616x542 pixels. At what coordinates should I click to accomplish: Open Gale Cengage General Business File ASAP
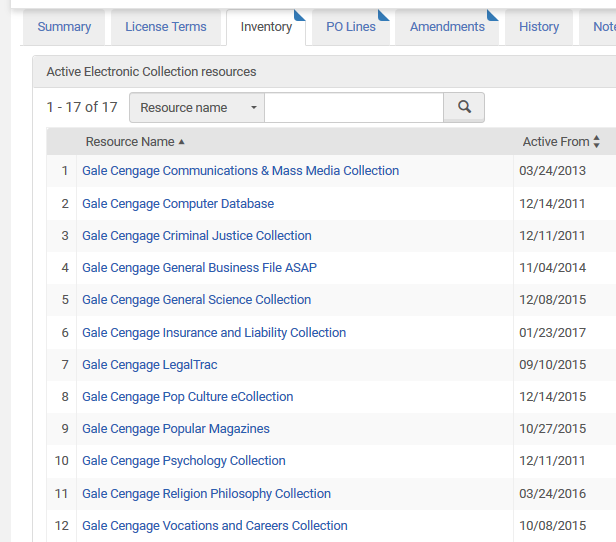[199, 268]
